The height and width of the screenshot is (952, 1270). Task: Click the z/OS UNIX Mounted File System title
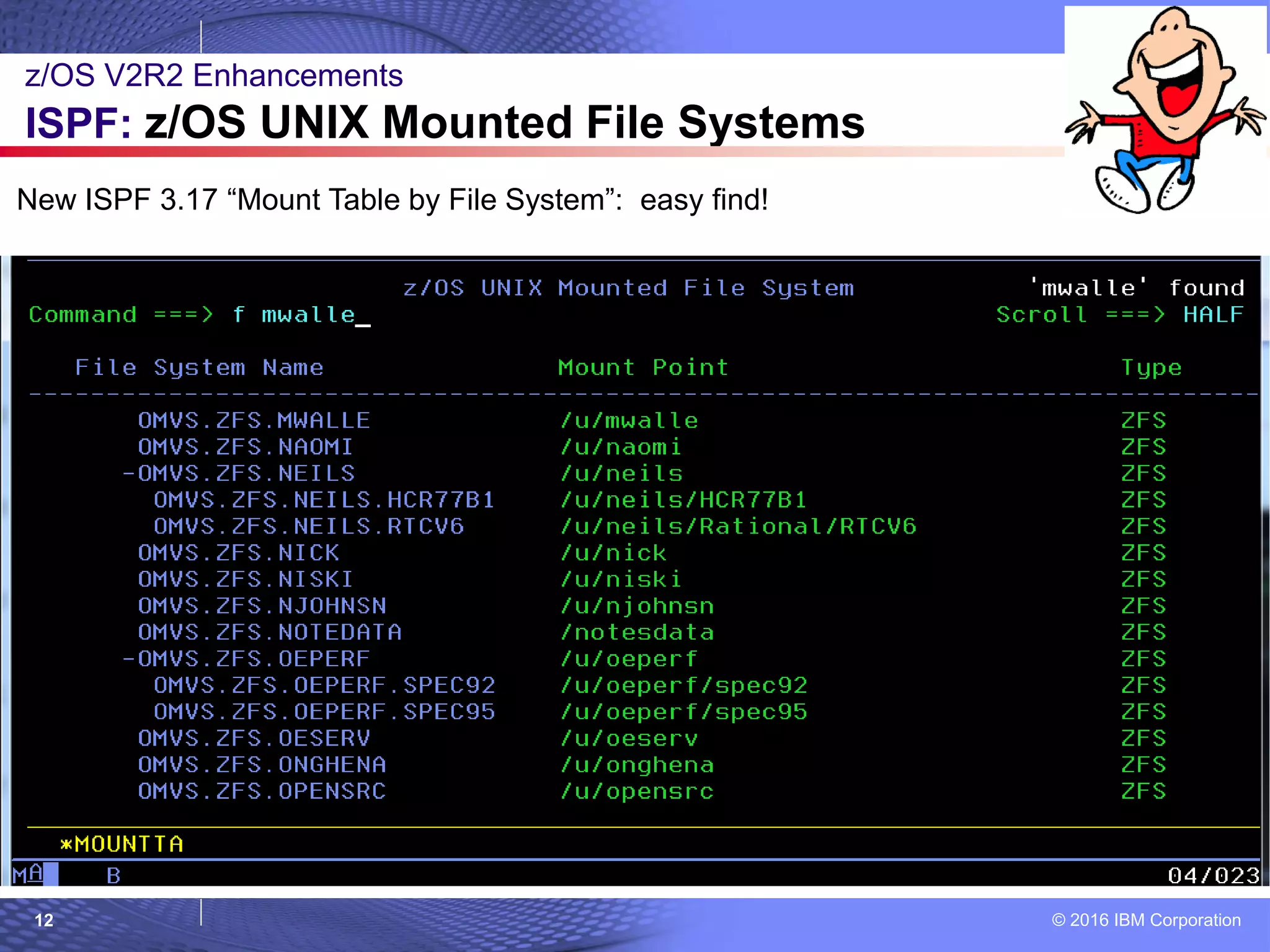pos(628,288)
